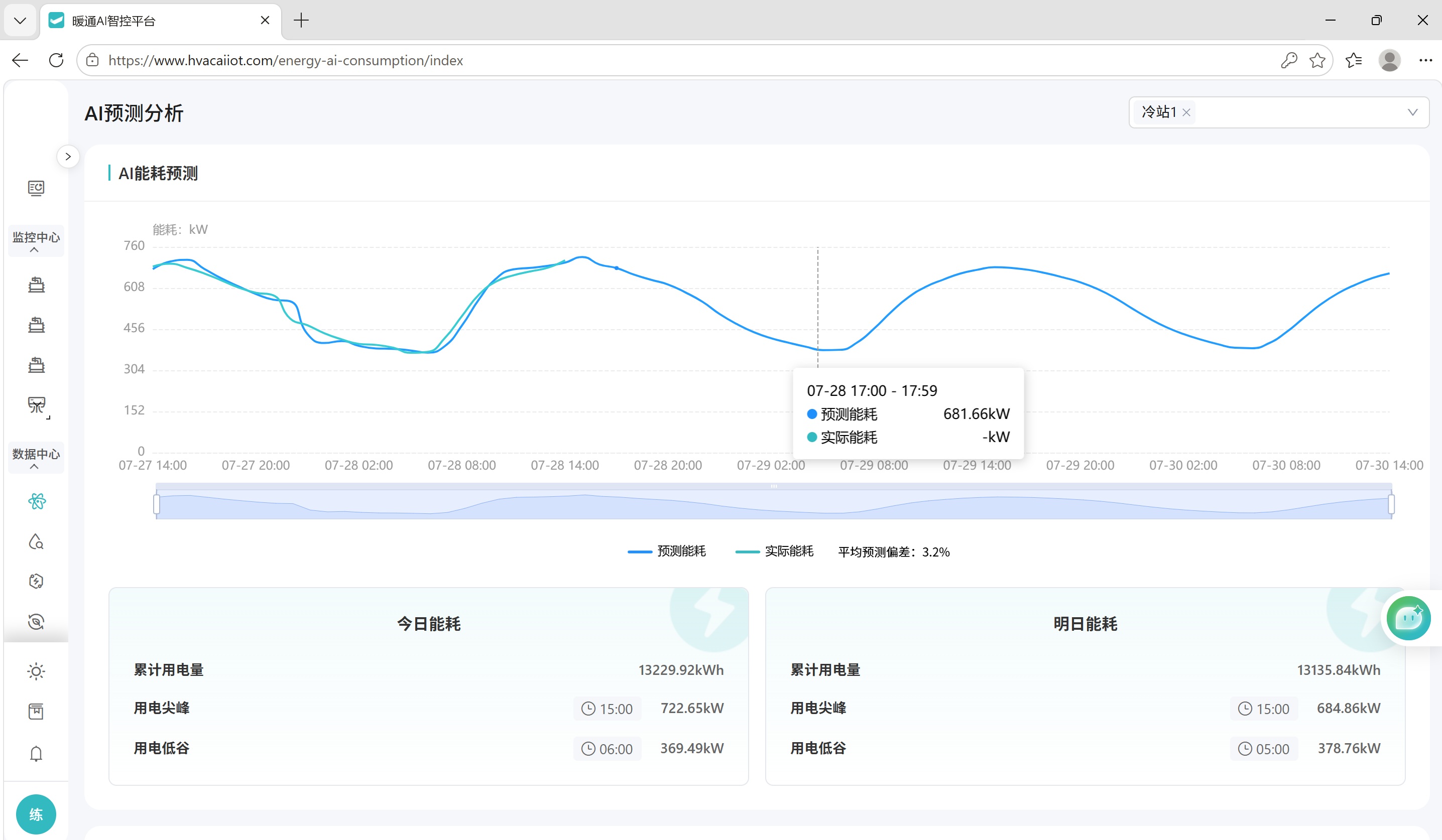Open the equipment icon directly below 监控中心
Viewport: 1442px width, 840px height.
(x=36, y=285)
